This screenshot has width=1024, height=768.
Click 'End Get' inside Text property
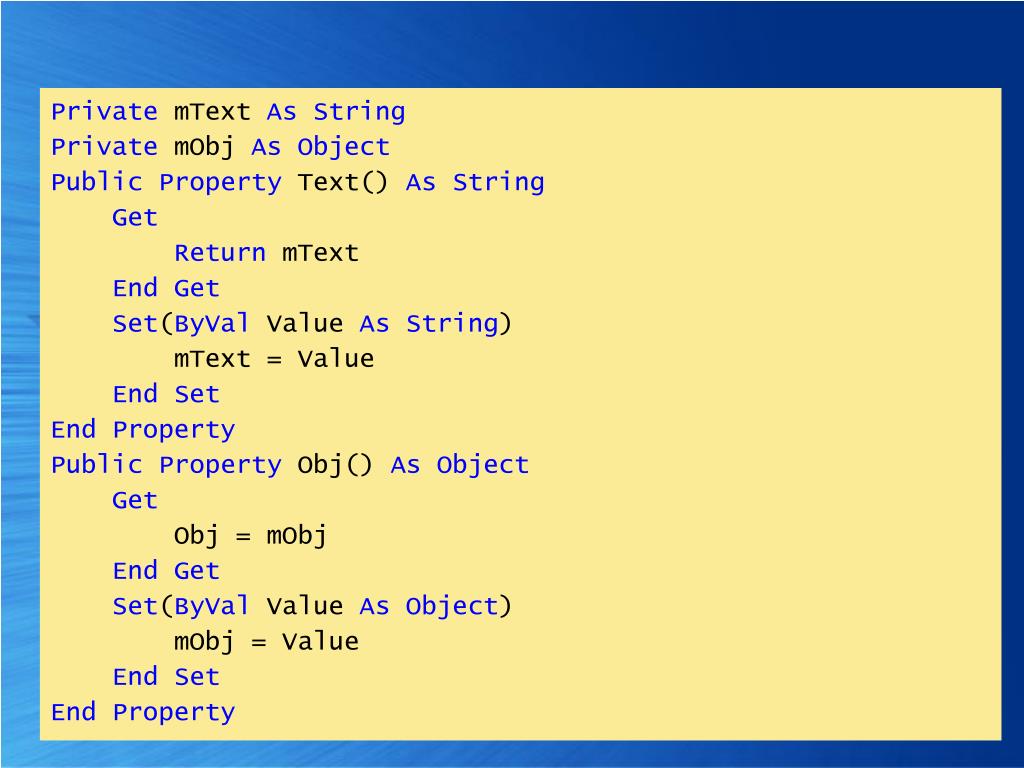[x=166, y=288]
